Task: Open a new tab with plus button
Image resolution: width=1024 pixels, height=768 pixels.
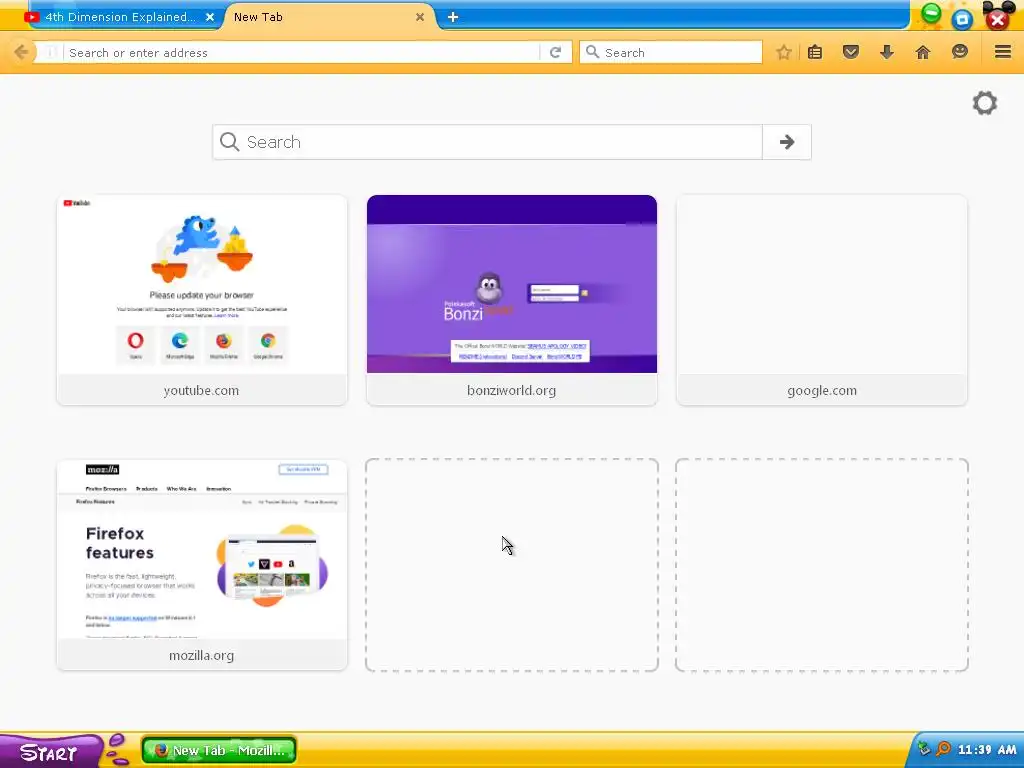Action: [x=453, y=17]
